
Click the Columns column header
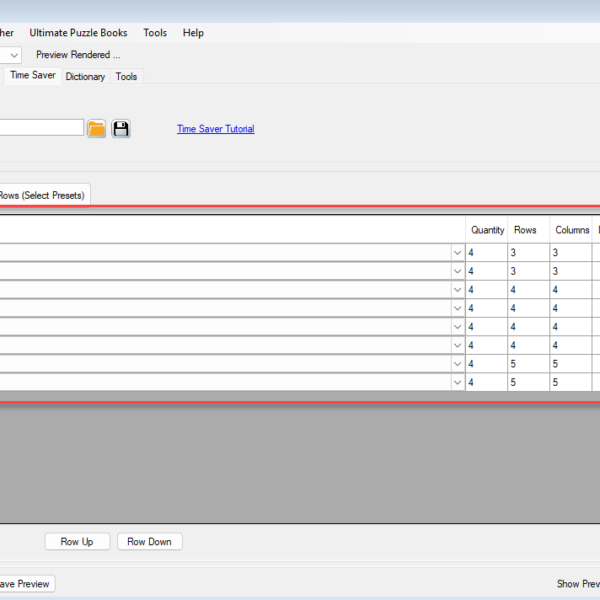click(572, 230)
